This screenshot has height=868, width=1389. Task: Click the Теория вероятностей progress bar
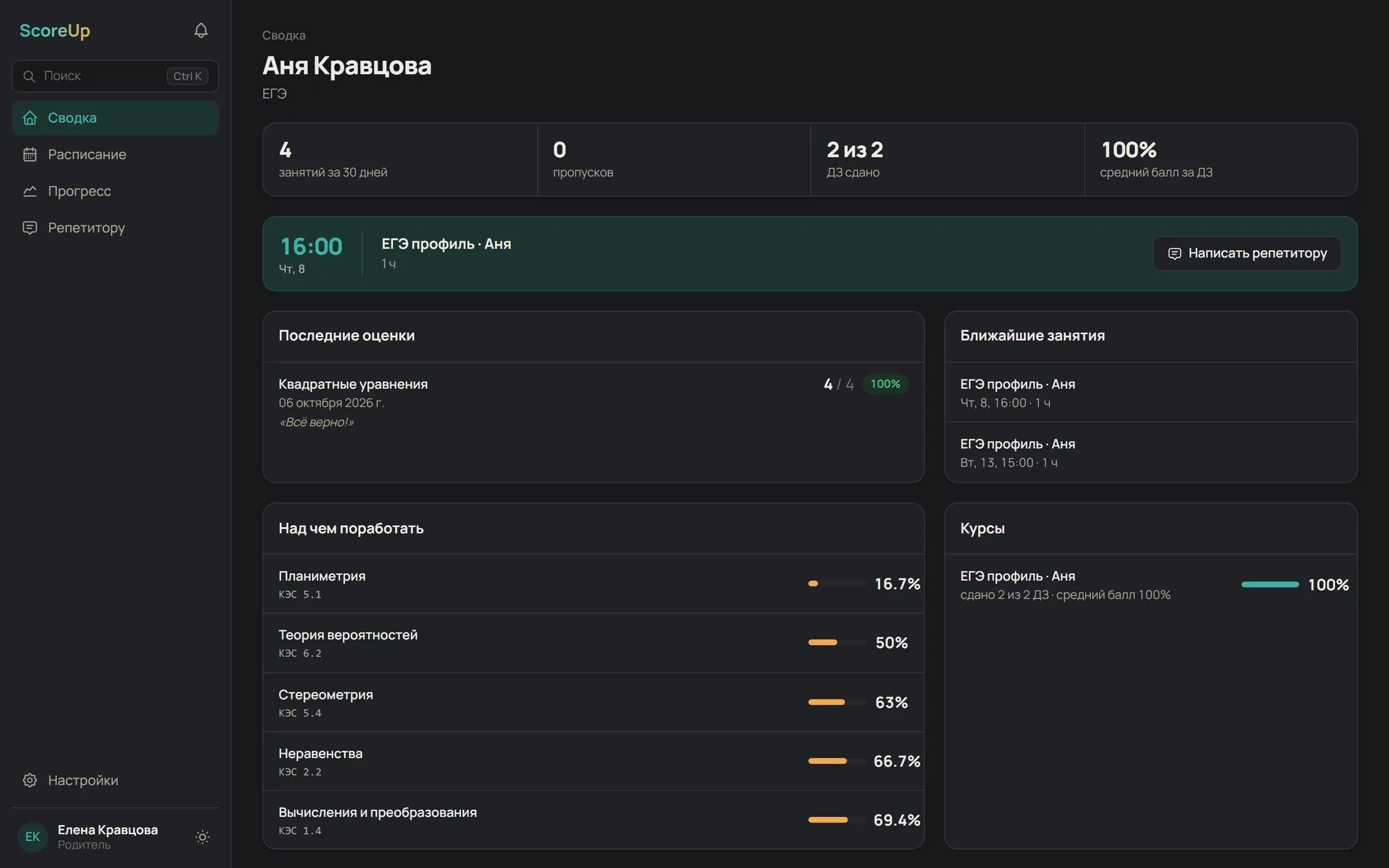(x=837, y=643)
